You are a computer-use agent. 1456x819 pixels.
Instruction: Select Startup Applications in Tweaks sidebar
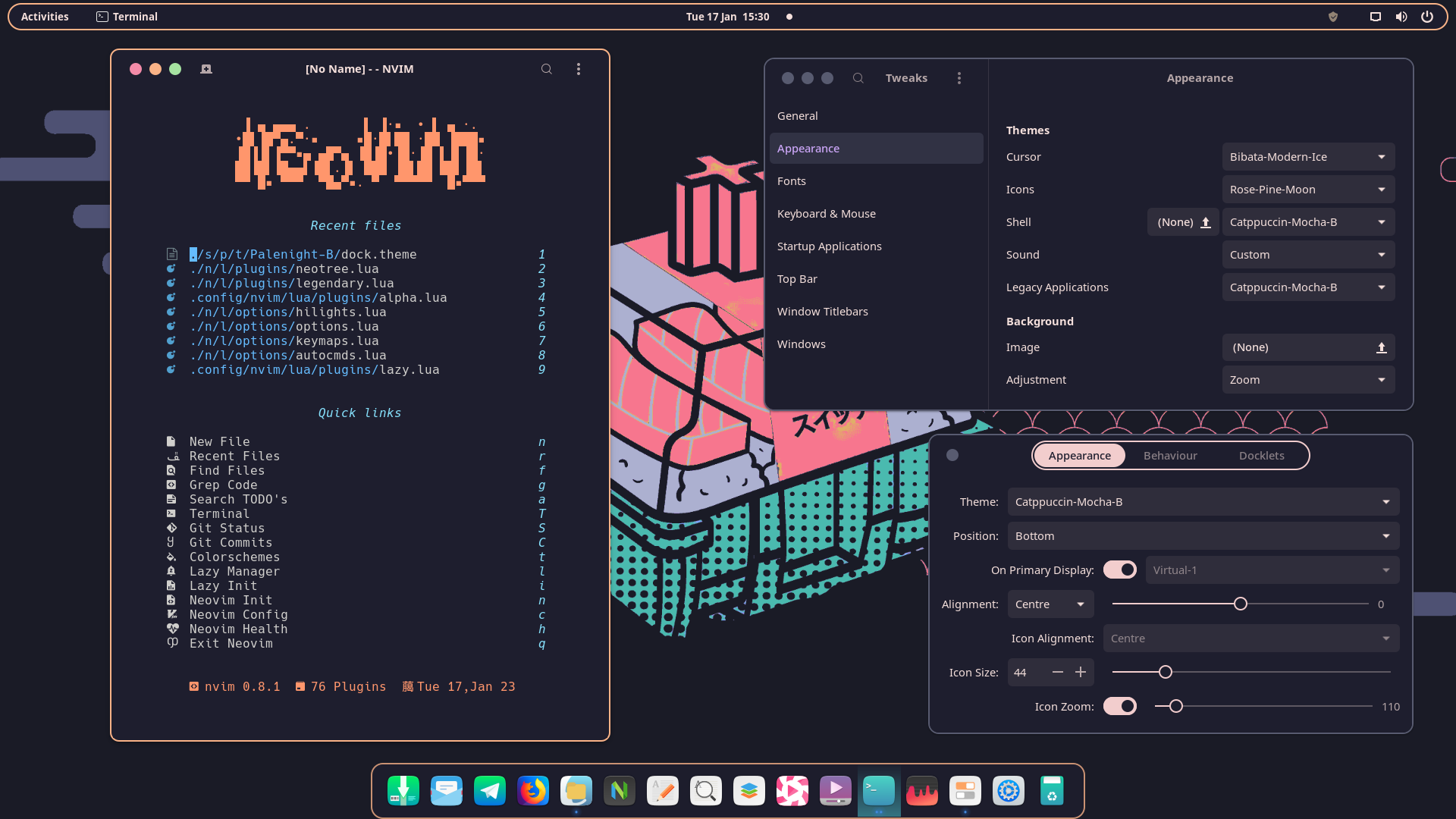coord(876,246)
